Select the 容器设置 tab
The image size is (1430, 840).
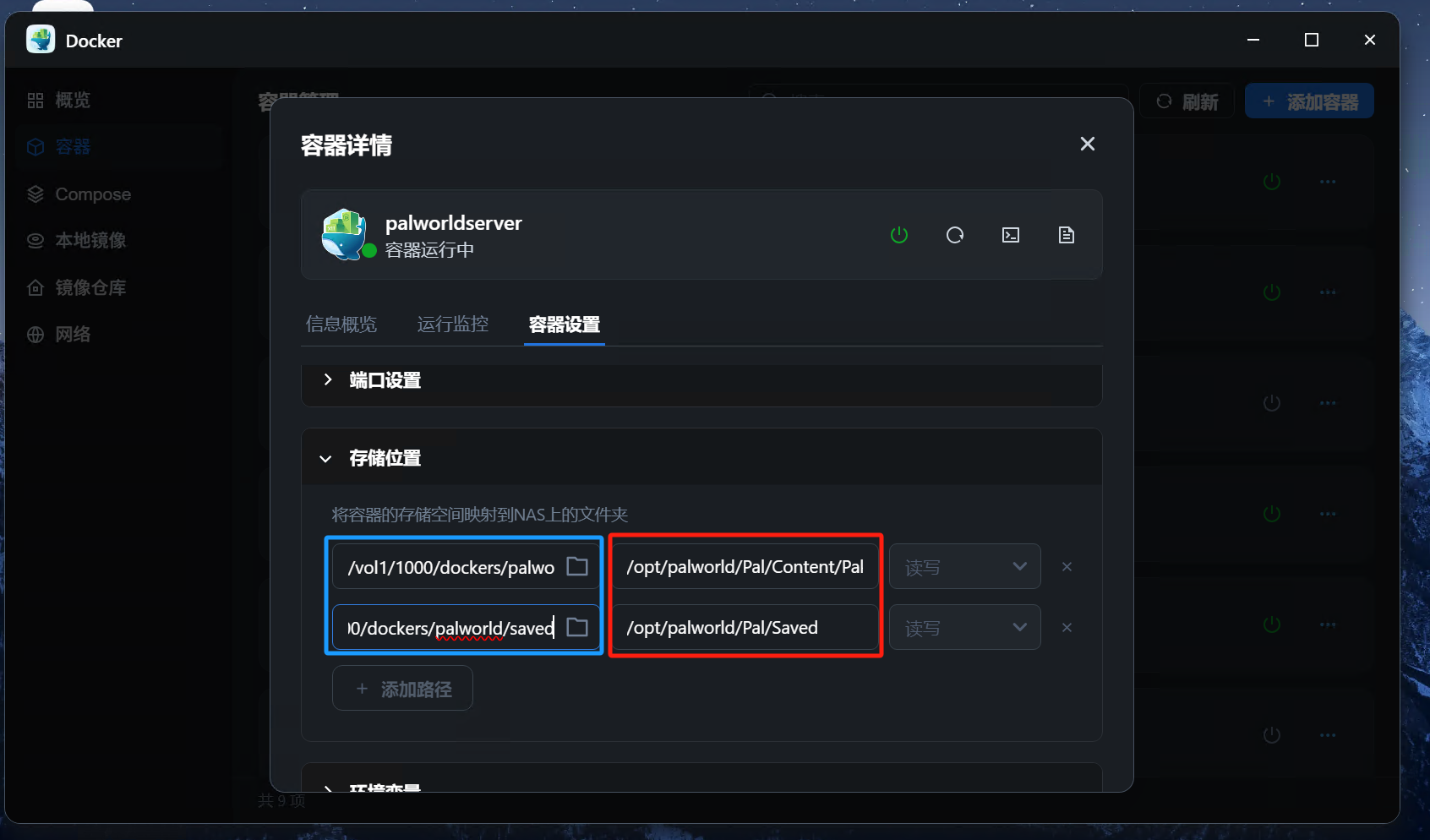pos(565,325)
